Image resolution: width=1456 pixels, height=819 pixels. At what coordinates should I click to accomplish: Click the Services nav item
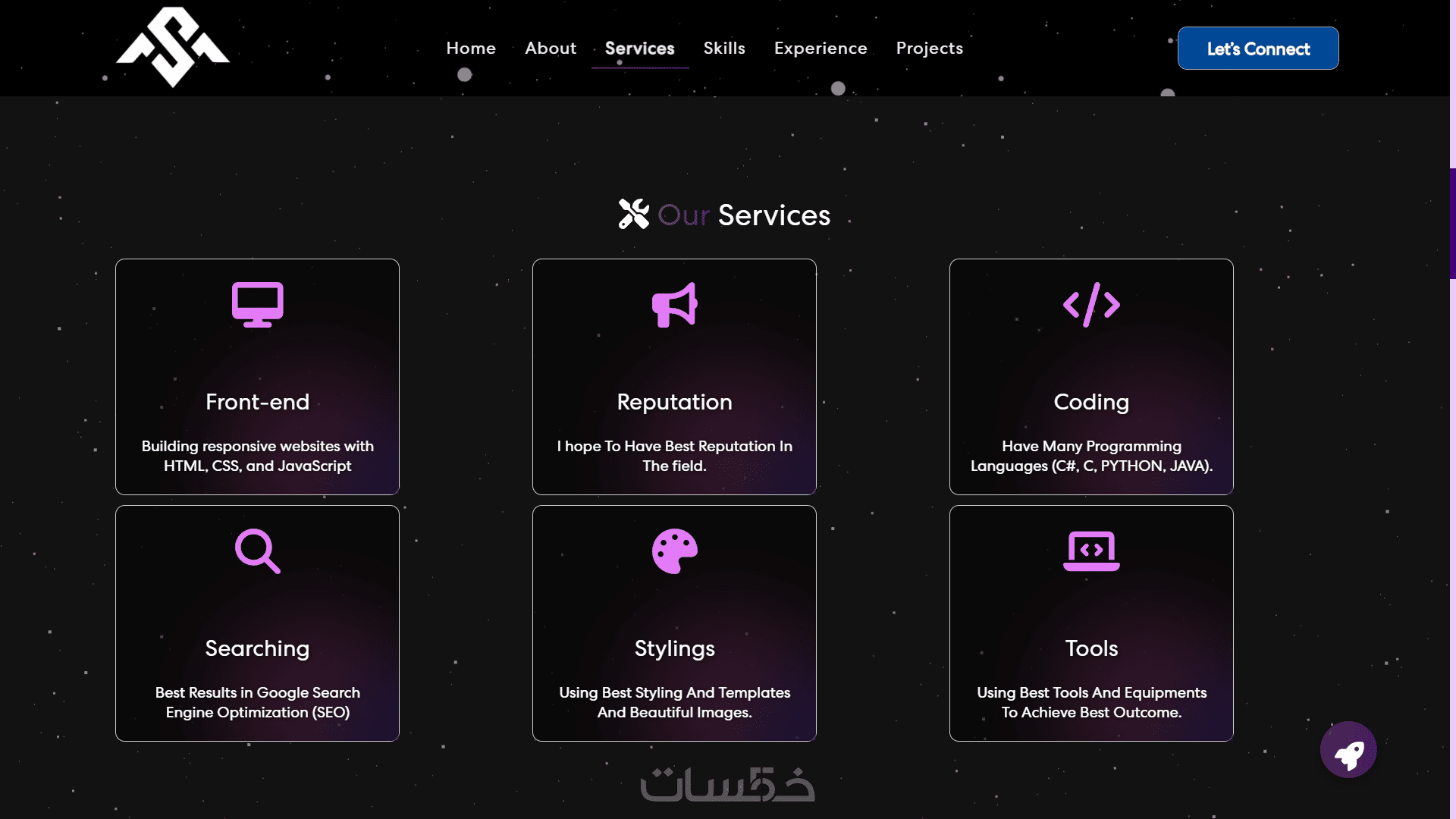coord(640,48)
